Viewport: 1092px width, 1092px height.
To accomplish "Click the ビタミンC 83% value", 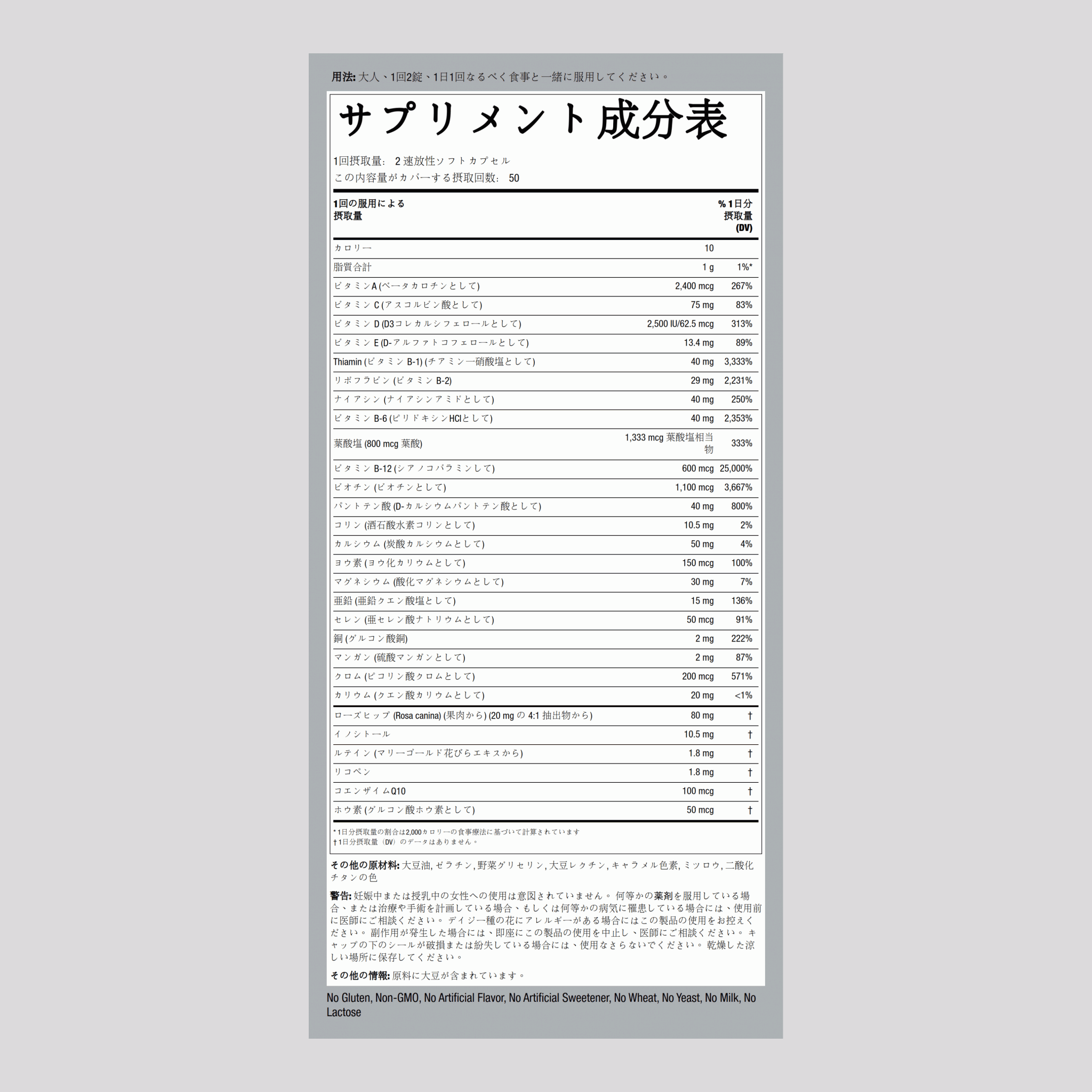I will coord(744,304).
